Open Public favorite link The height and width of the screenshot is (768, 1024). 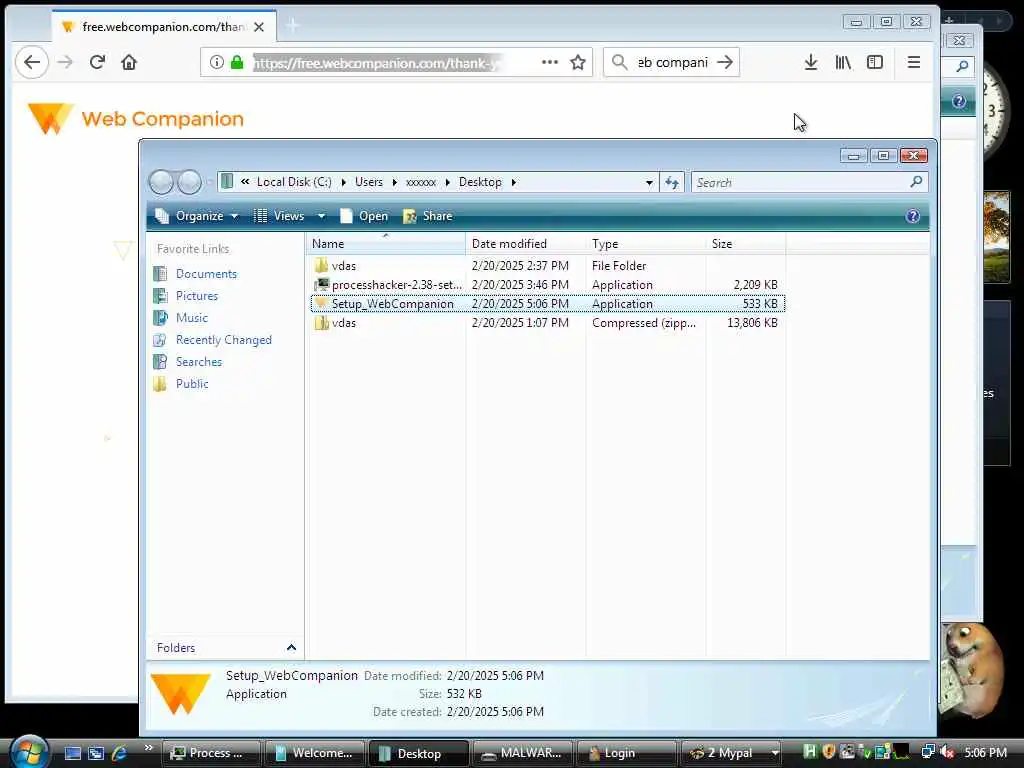click(192, 384)
